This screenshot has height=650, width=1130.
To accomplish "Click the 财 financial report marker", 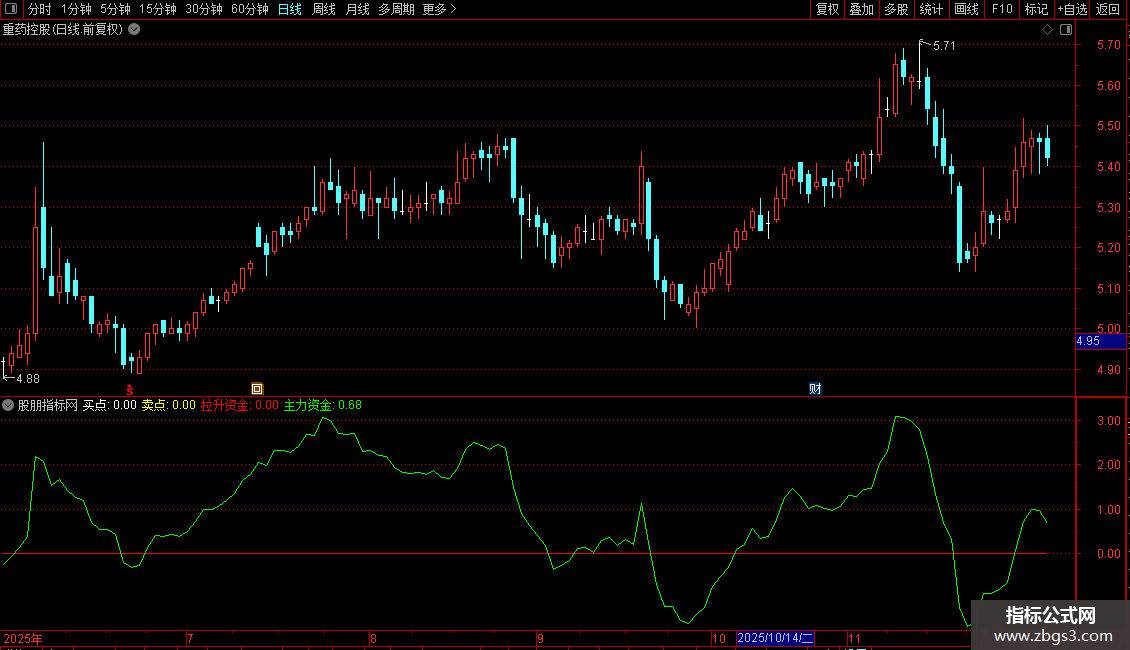I will click(x=815, y=389).
